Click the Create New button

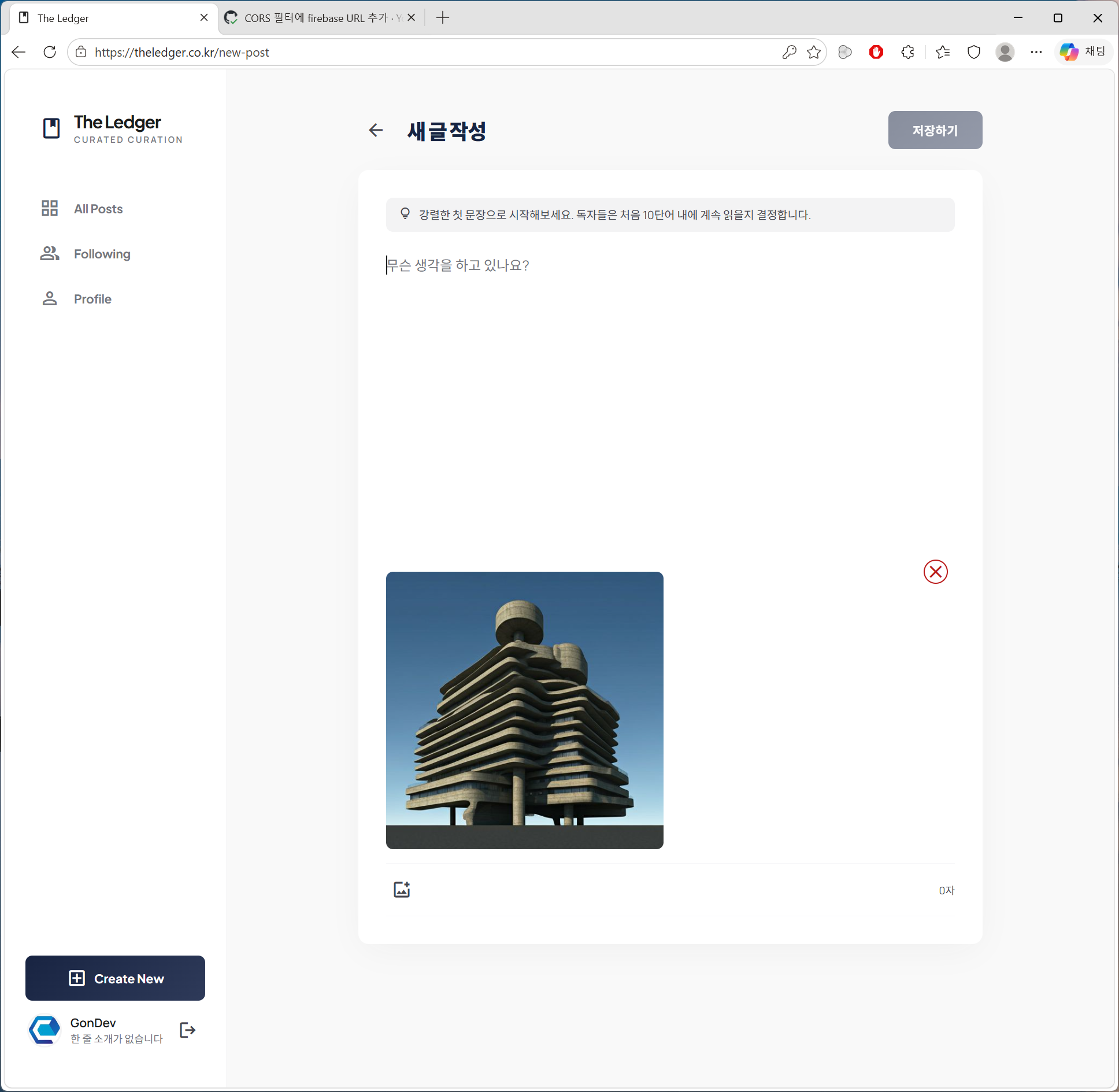115,978
